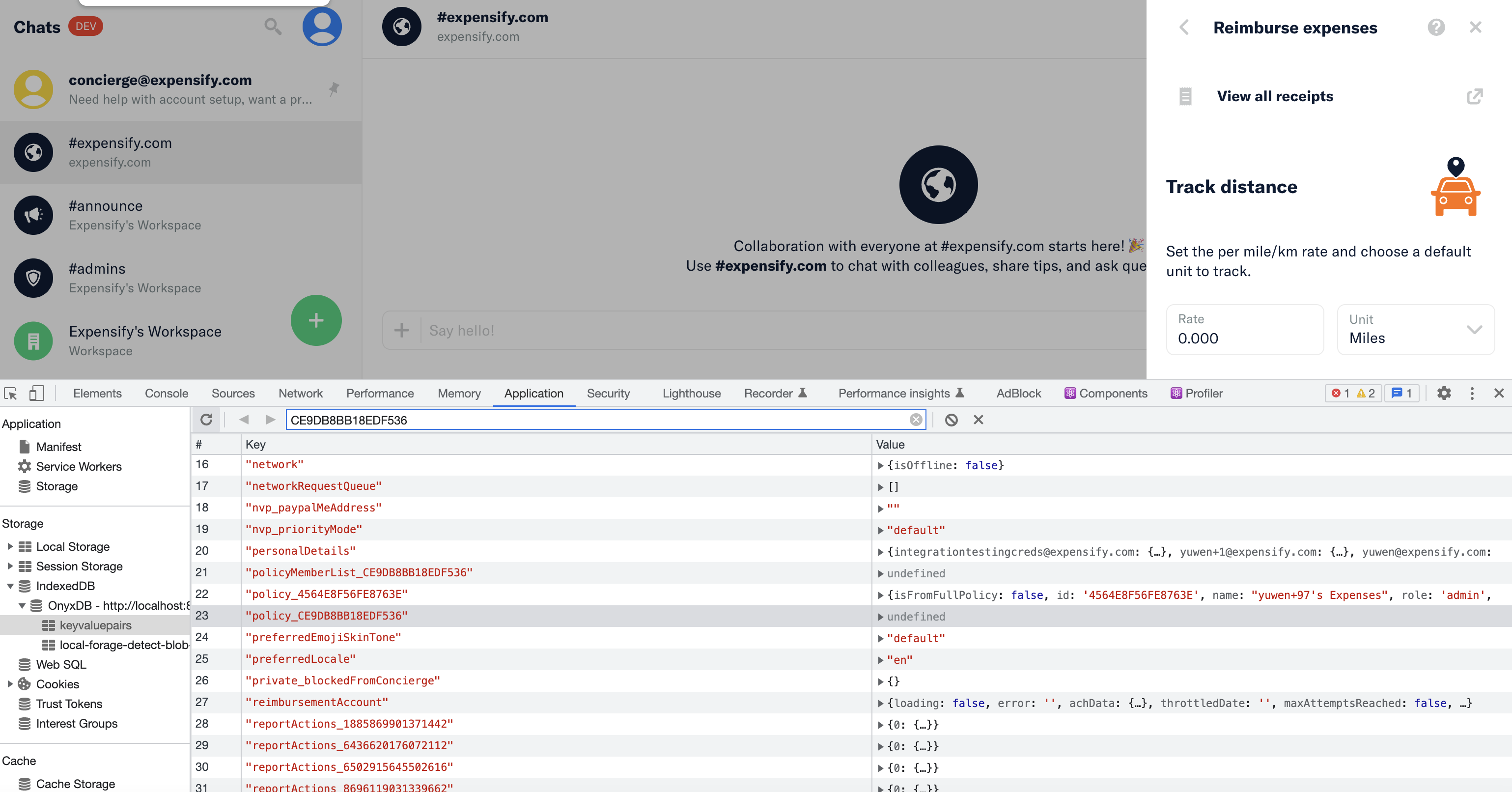The image size is (1512, 792).
Task: Toggle the inspect element picker
Action: [11, 394]
